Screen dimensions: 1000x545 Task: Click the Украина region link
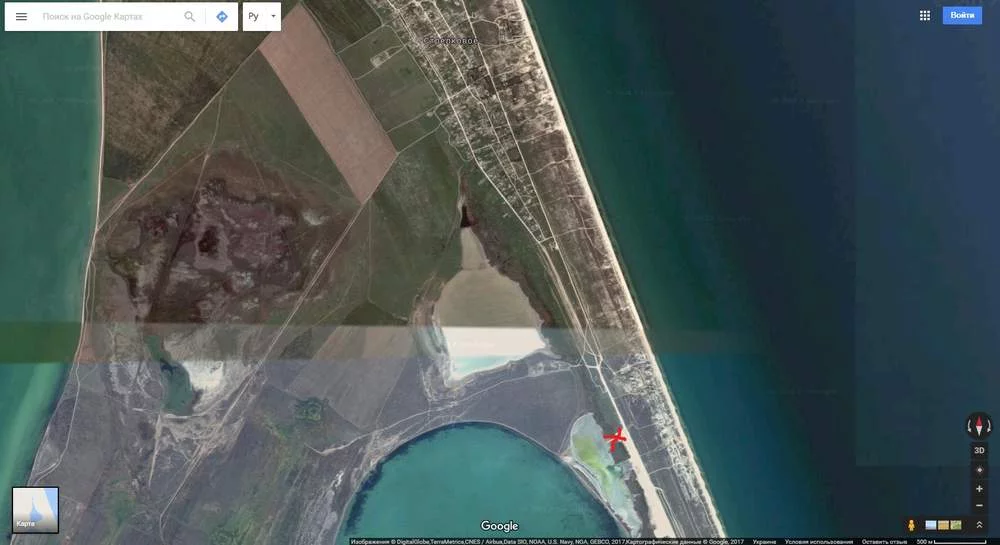pyautogui.click(x=764, y=541)
